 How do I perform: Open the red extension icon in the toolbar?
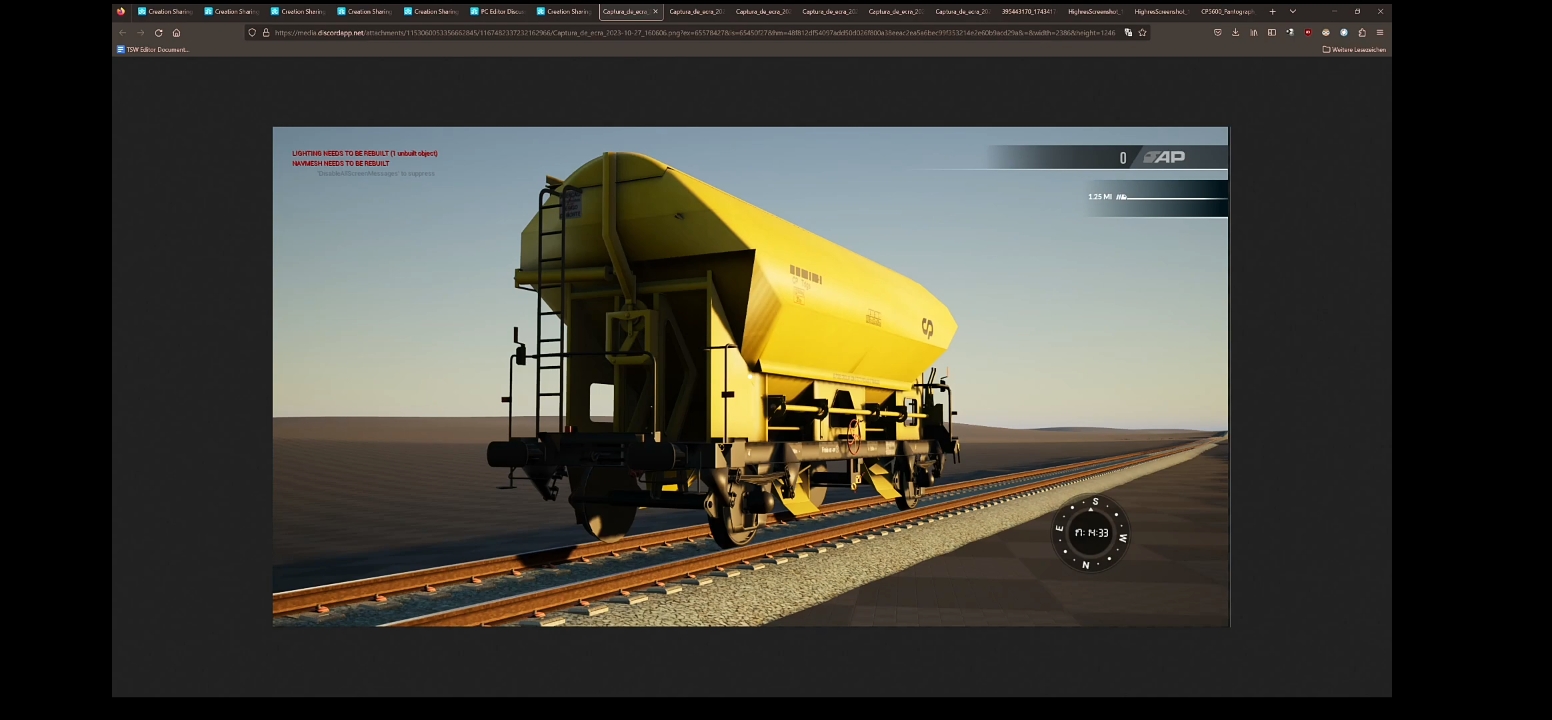pyautogui.click(x=1307, y=33)
